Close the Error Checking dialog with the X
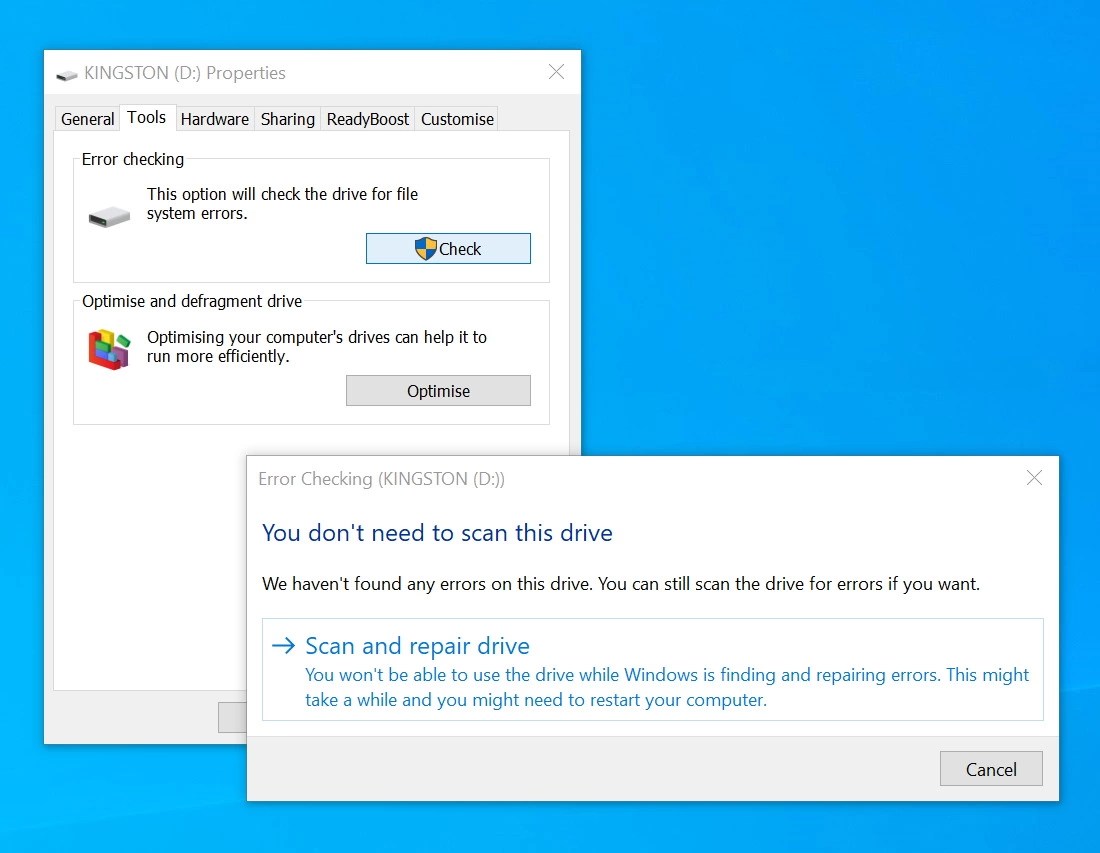Screen dimensions: 1100x853 point(1034,478)
